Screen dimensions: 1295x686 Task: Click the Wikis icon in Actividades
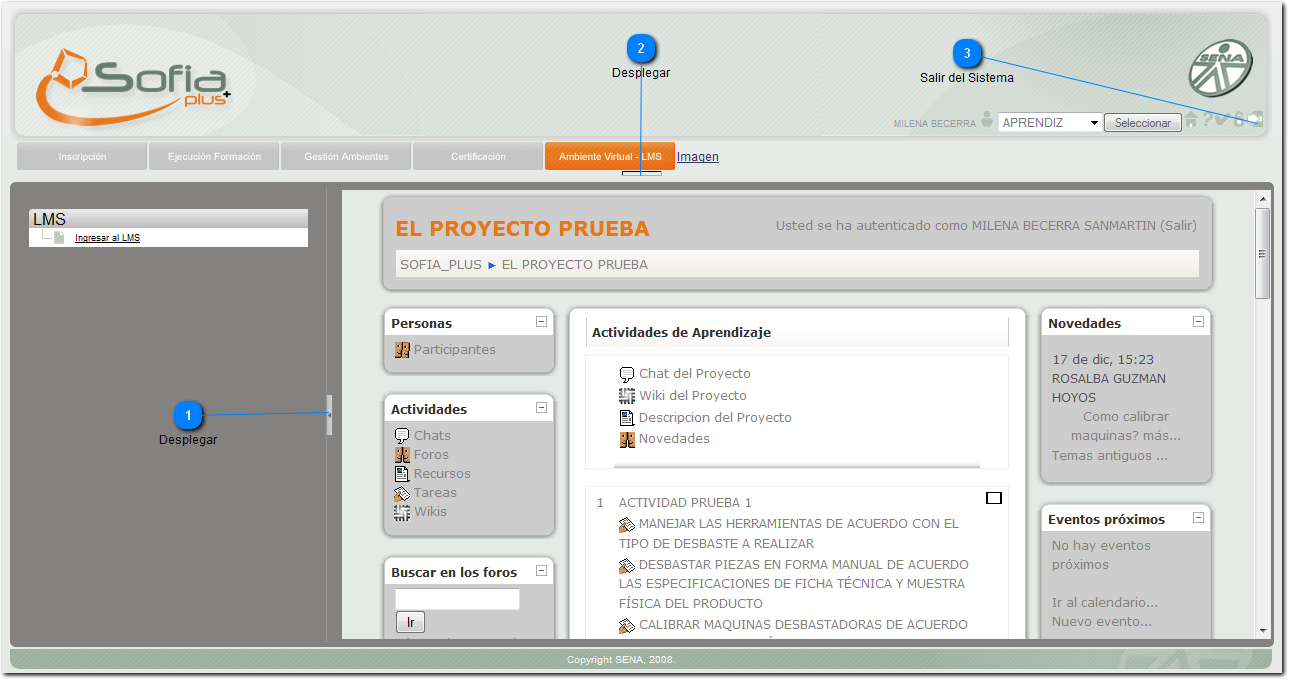pyautogui.click(x=402, y=512)
